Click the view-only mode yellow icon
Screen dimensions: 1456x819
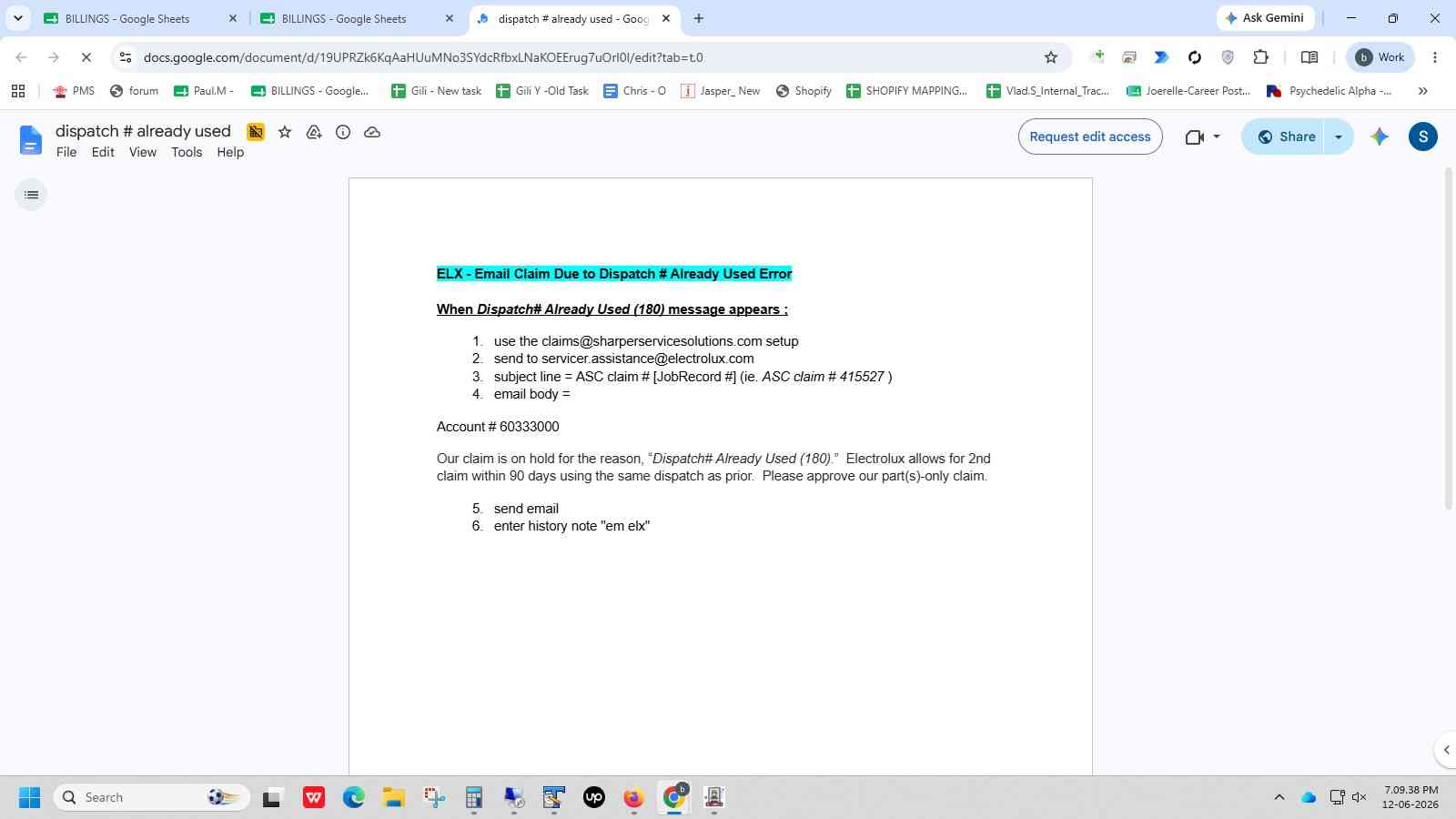(256, 132)
